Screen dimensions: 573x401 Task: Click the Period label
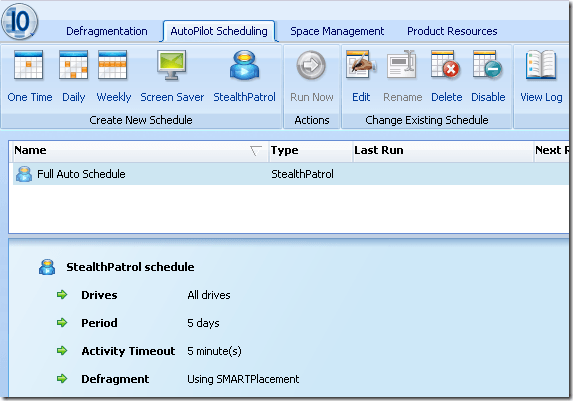pyautogui.click(x=99, y=323)
